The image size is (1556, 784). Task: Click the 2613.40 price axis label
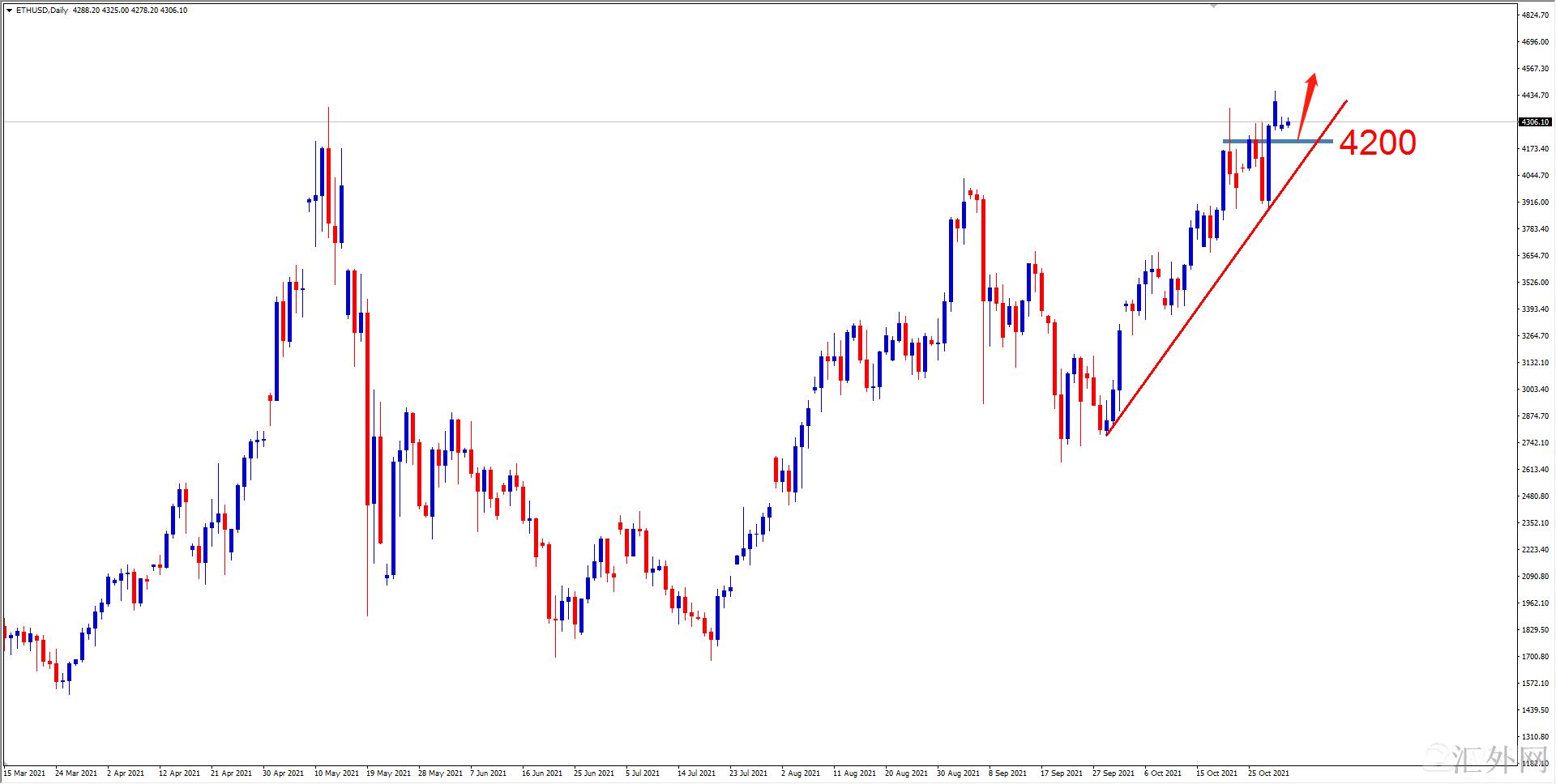(1535, 470)
